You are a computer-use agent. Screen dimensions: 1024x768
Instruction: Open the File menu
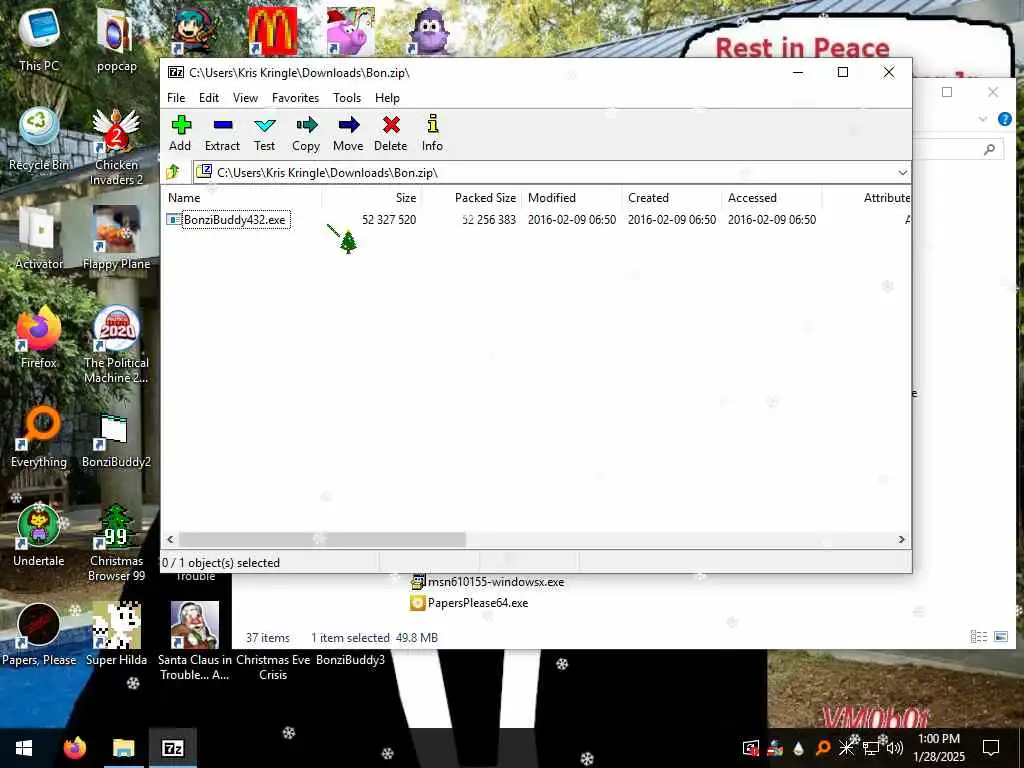[x=176, y=98]
